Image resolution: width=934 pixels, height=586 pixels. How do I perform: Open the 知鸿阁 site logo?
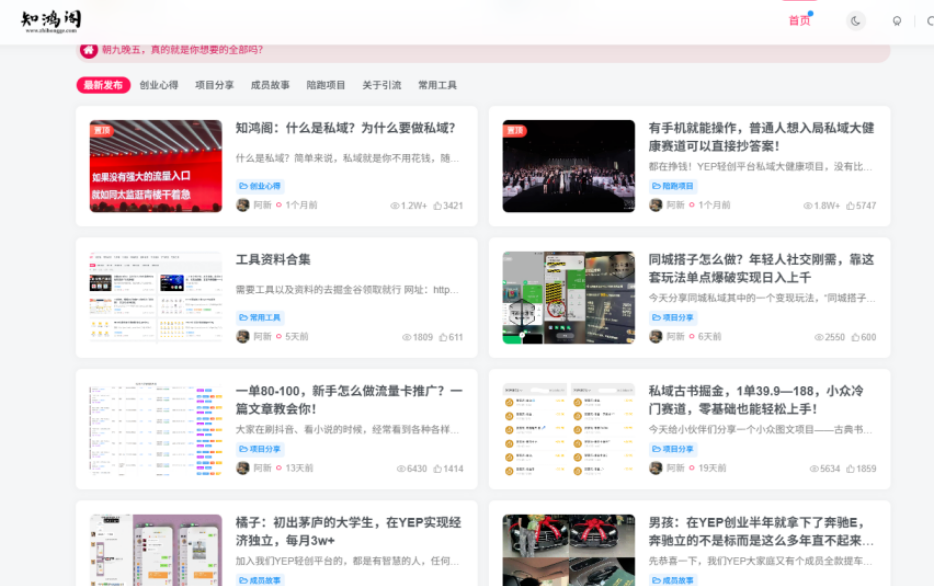[51, 21]
